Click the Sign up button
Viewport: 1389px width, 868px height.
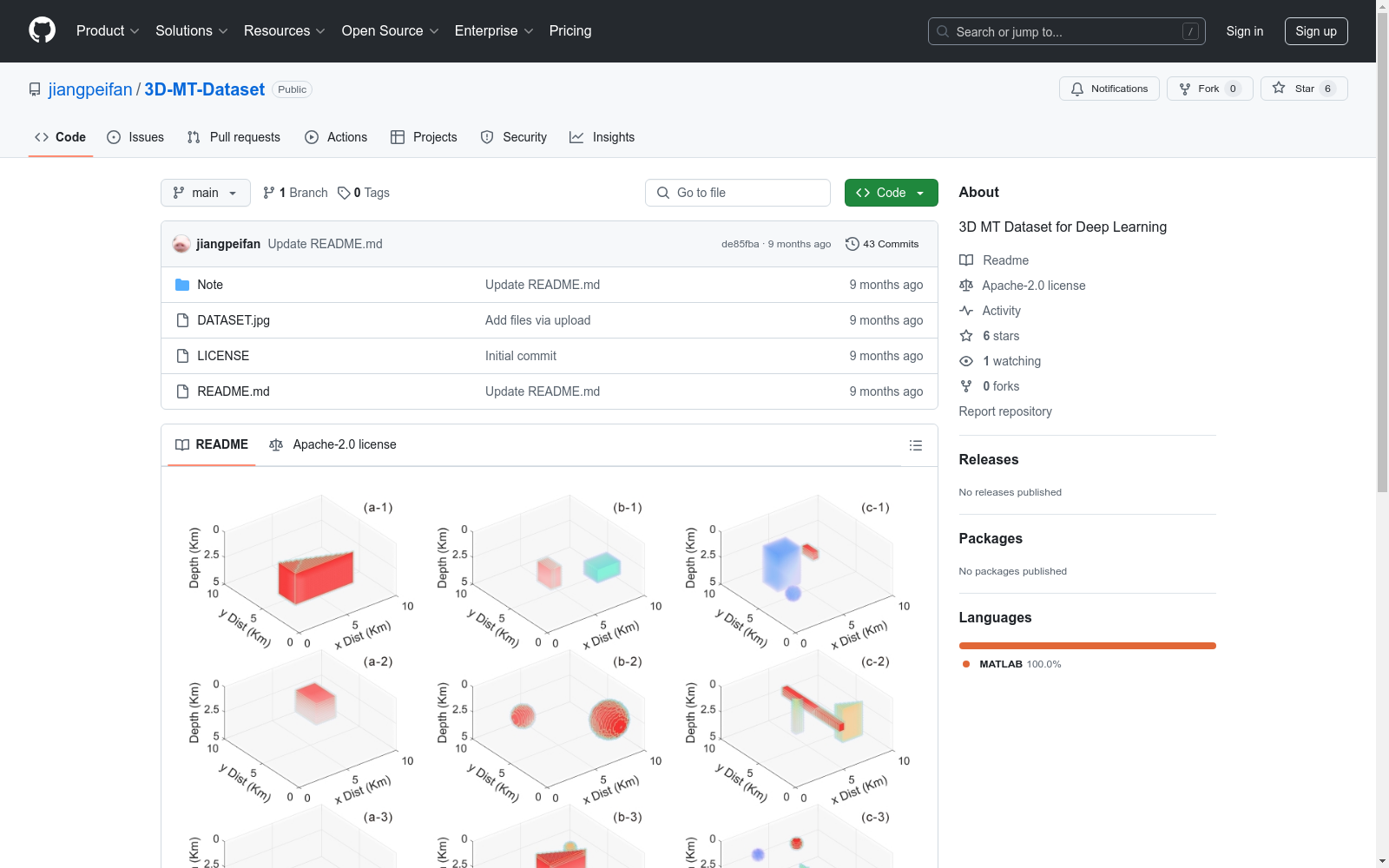coord(1316,31)
